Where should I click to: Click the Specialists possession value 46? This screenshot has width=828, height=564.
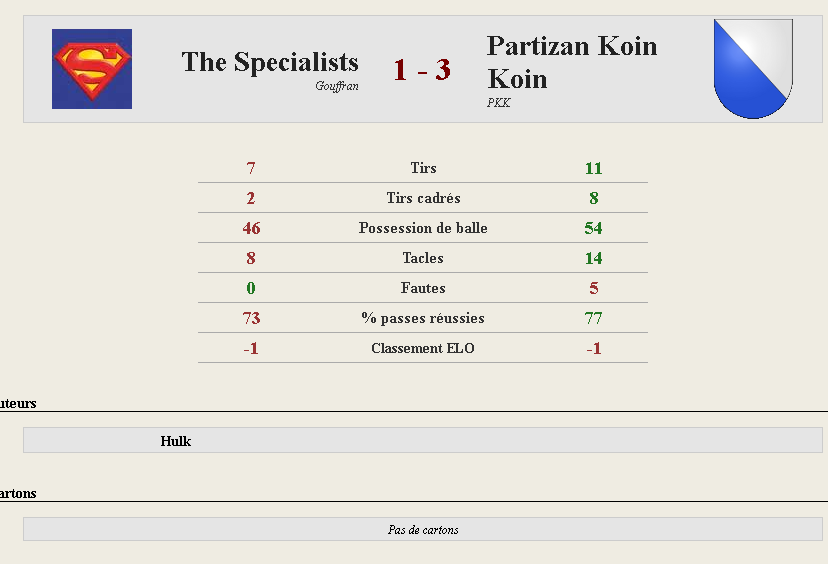click(251, 228)
